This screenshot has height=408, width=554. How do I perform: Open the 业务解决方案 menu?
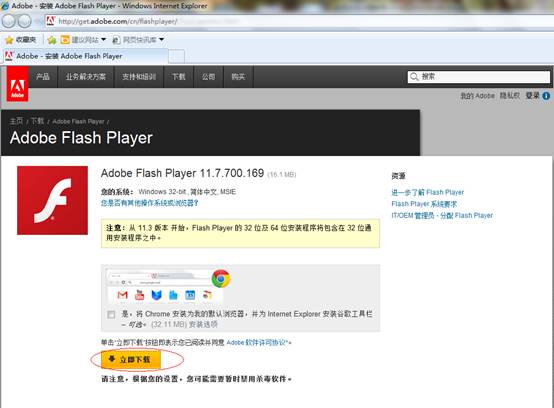tap(86, 77)
